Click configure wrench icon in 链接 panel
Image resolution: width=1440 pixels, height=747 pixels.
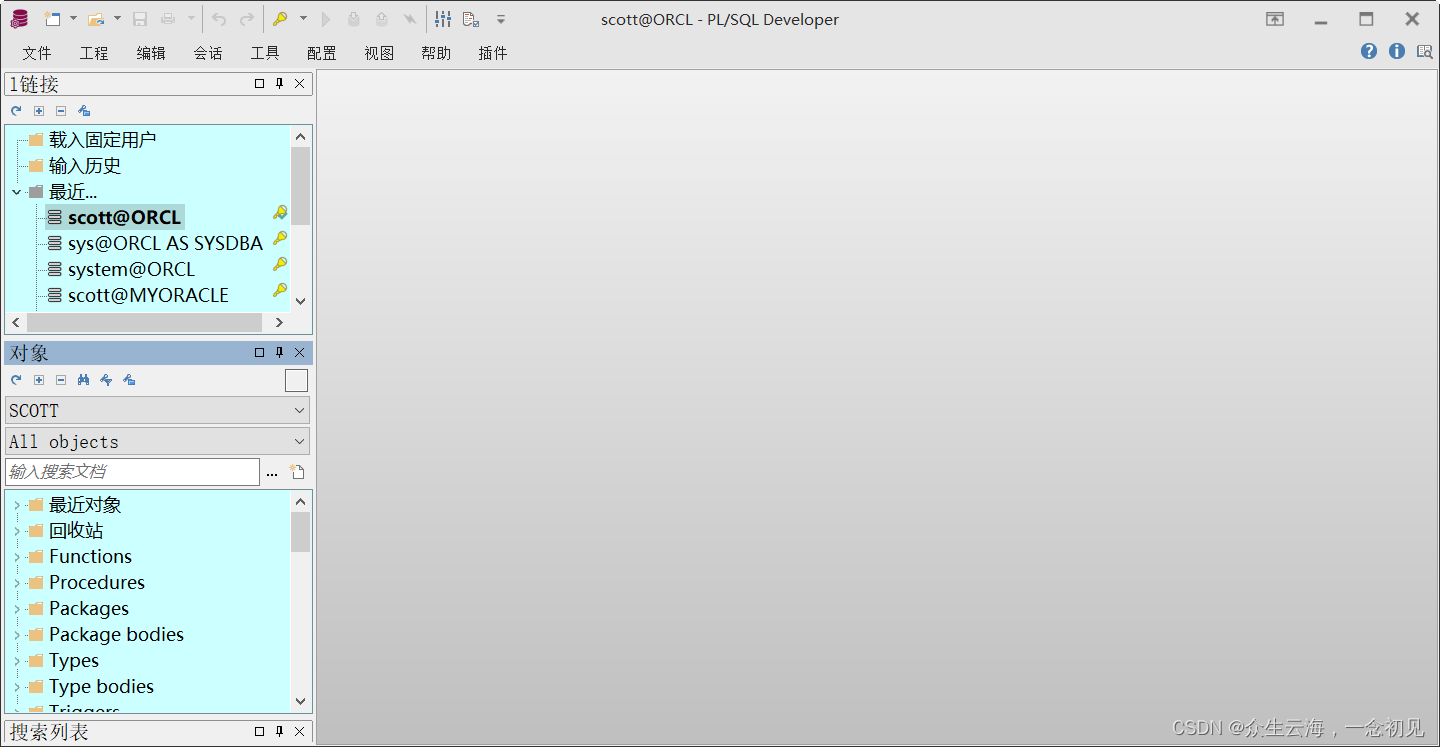coord(84,111)
